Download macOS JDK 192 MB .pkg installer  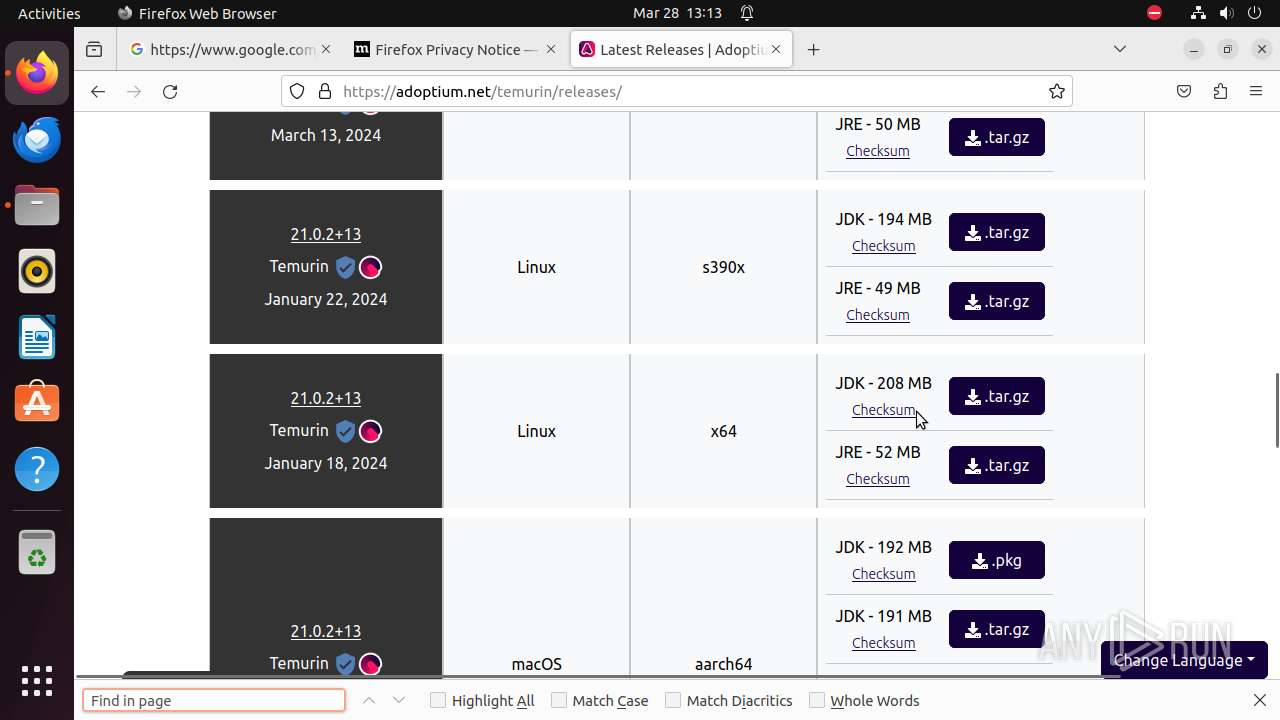997,560
